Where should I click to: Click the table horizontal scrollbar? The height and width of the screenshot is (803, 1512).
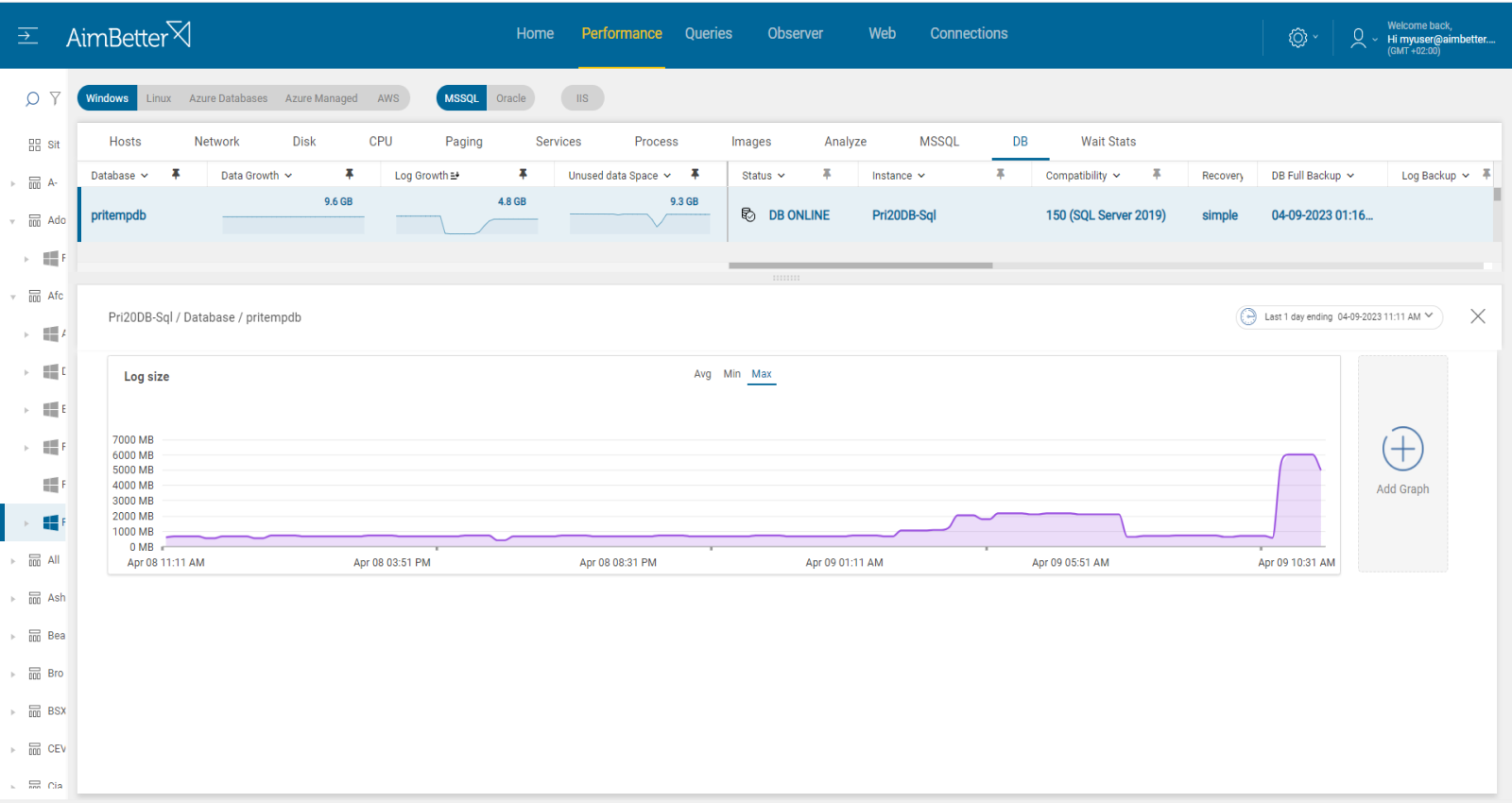(861, 265)
